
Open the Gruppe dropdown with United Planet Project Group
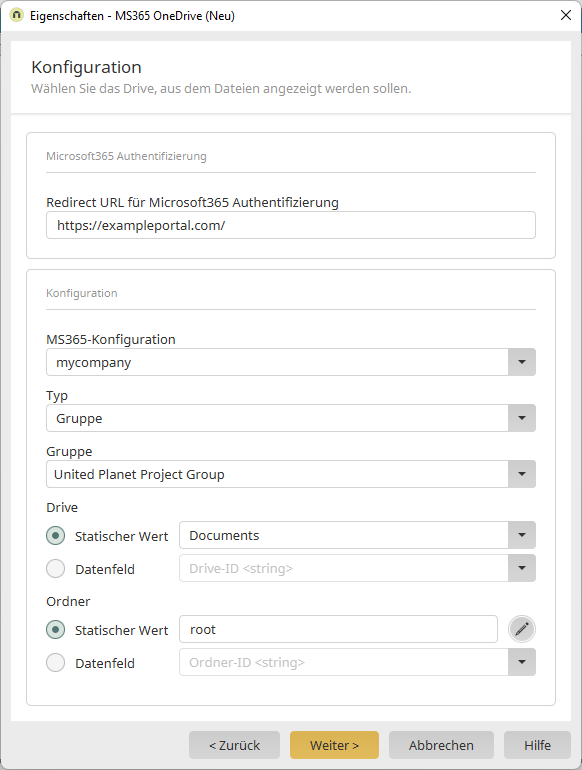click(x=522, y=474)
